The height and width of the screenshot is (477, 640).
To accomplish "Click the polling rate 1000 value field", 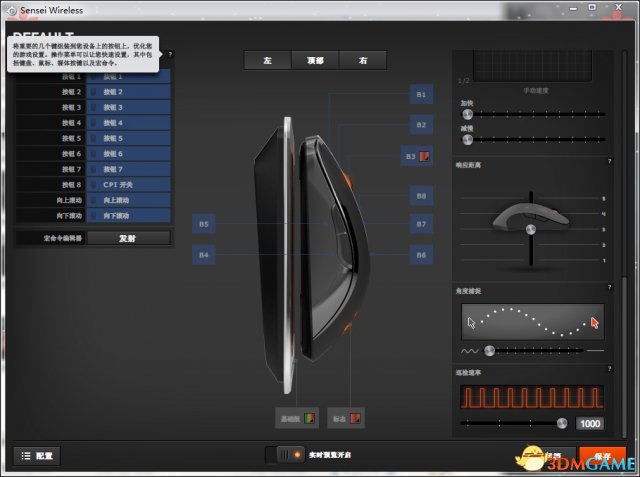I will click(x=590, y=424).
